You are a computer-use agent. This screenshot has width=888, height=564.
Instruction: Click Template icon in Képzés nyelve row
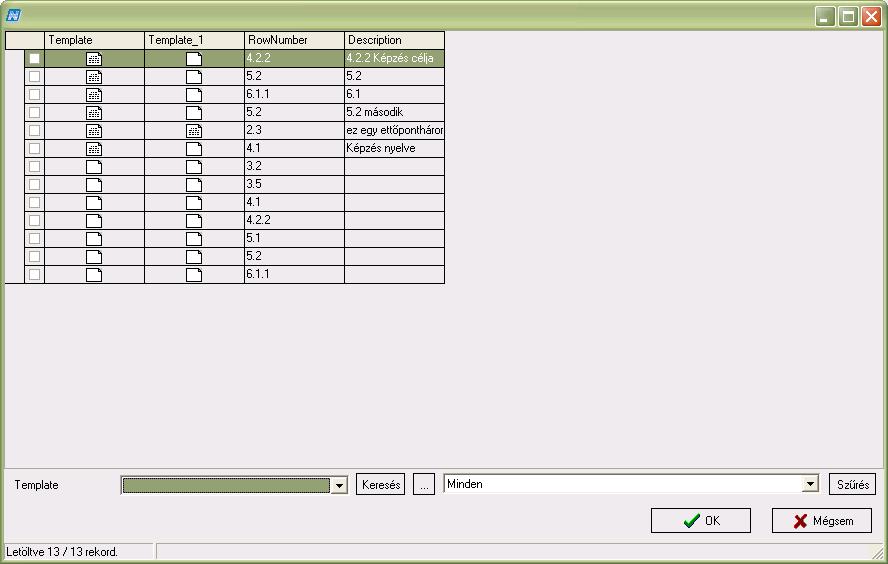(94, 149)
